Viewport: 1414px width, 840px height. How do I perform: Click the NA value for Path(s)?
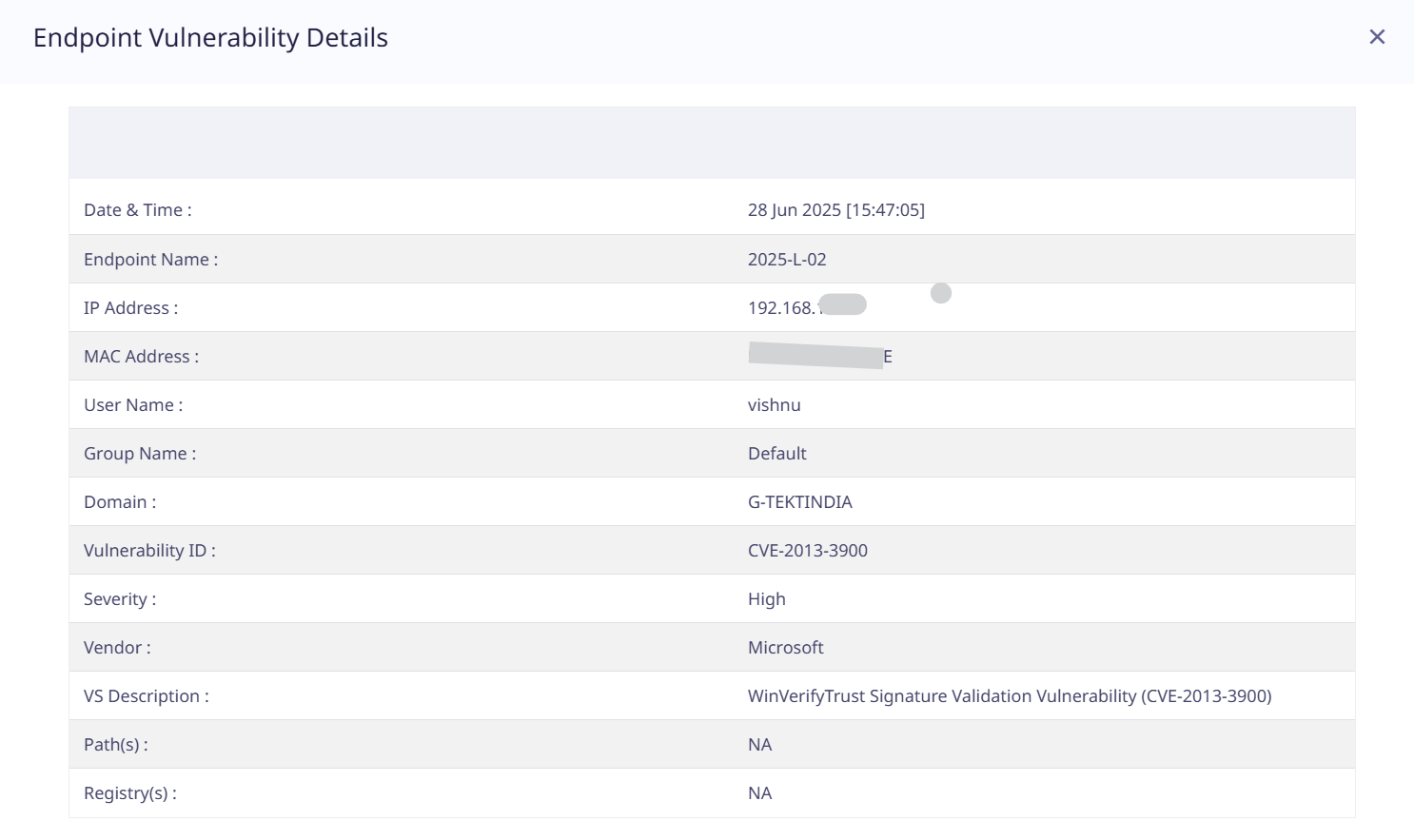[x=759, y=745]
